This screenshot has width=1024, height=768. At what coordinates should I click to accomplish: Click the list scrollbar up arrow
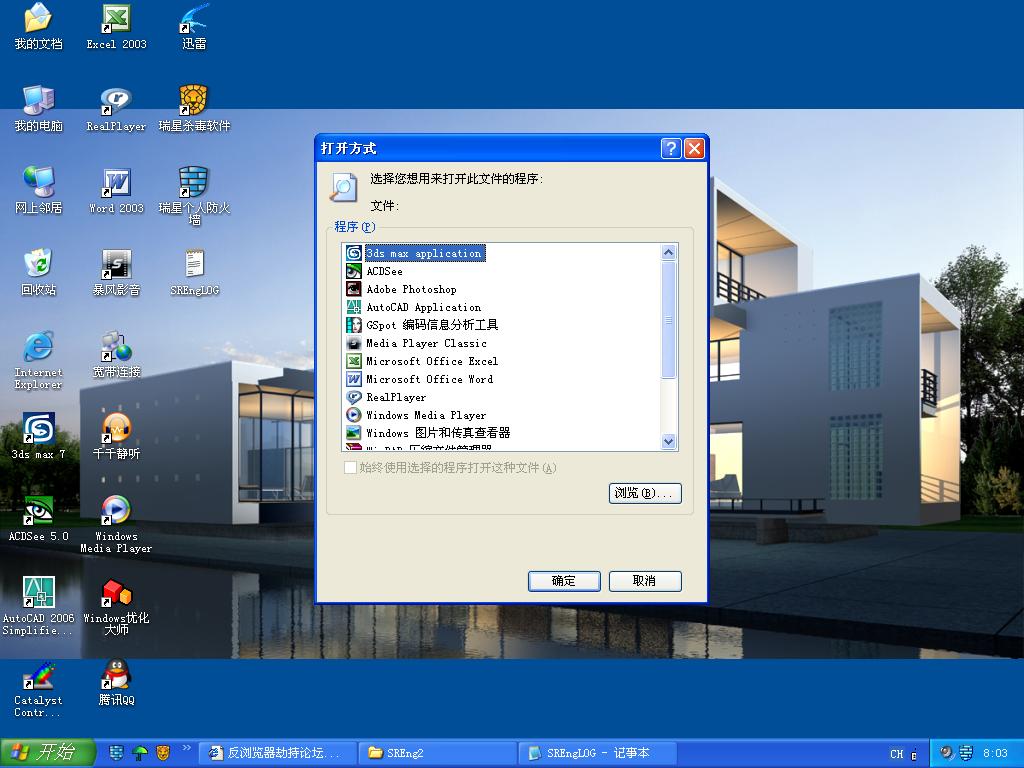pyautogui.click(x=669, y=253)
